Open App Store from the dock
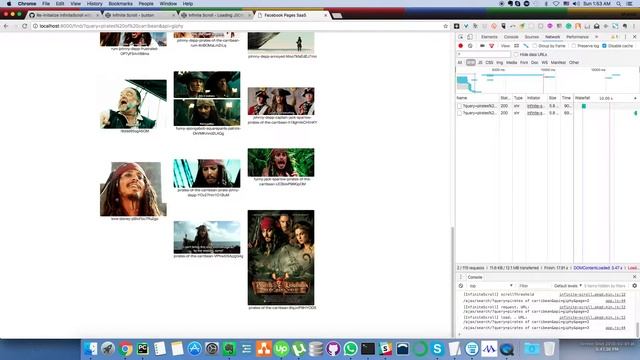Viewport: 640px width, 360px height. point(195,349)
